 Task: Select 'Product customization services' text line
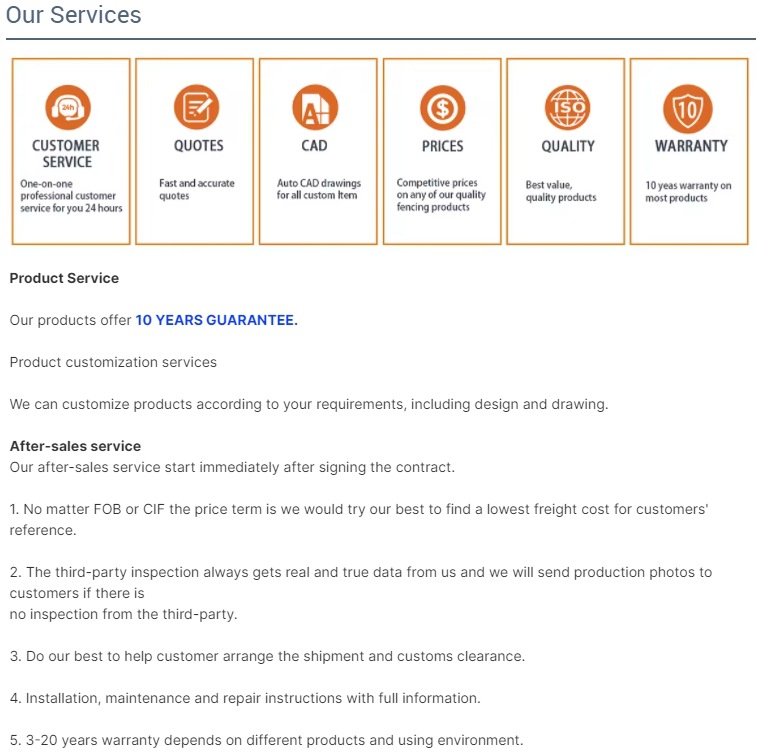(x=113, y=362)
